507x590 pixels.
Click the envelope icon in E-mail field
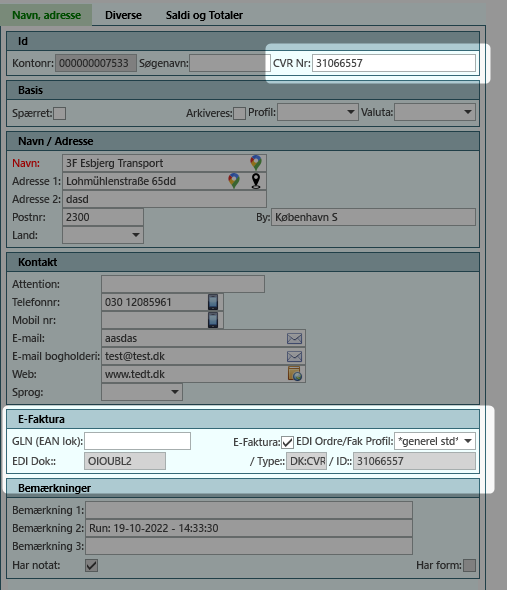point(294,338)
